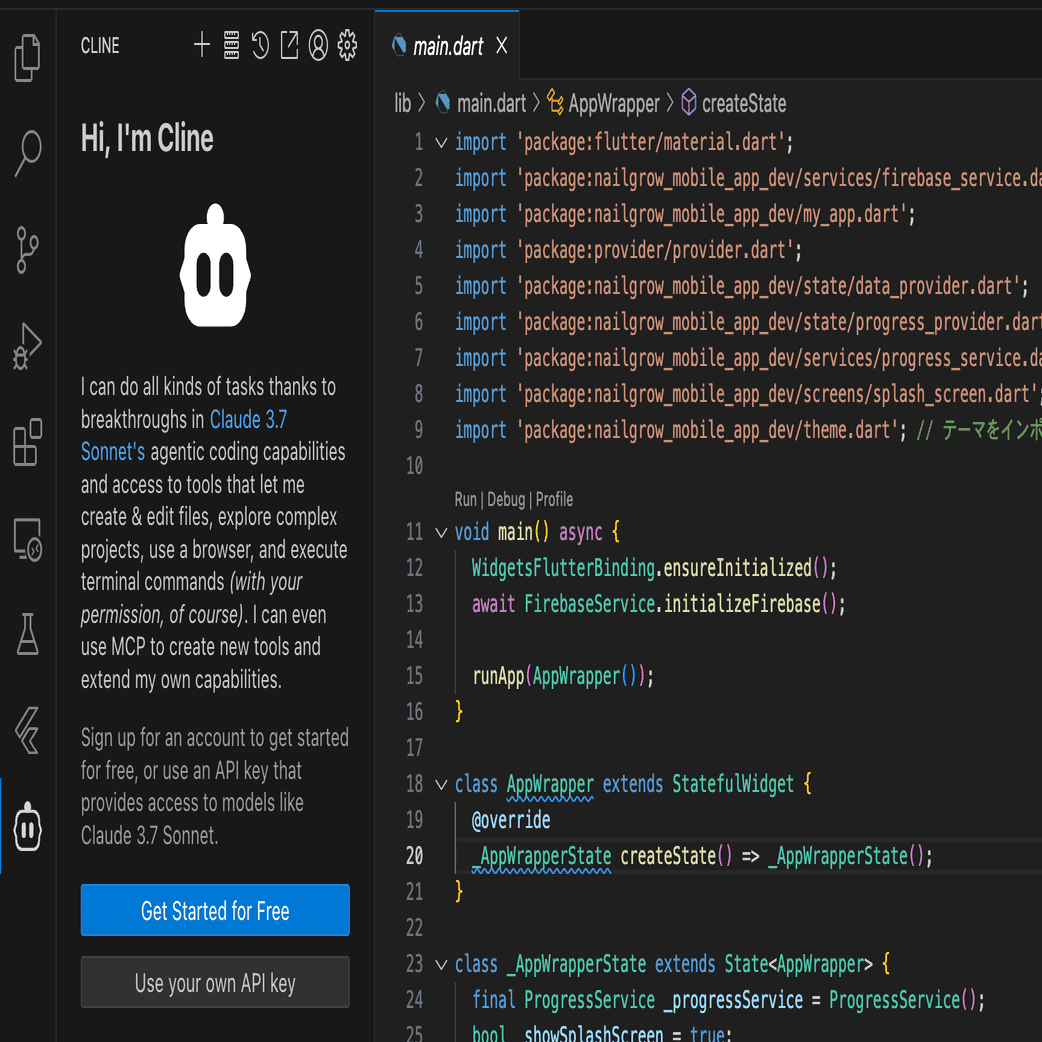Viewport: 1042px width, 1042px height.
Task: Open Cline task history icon
Action: 260,45
